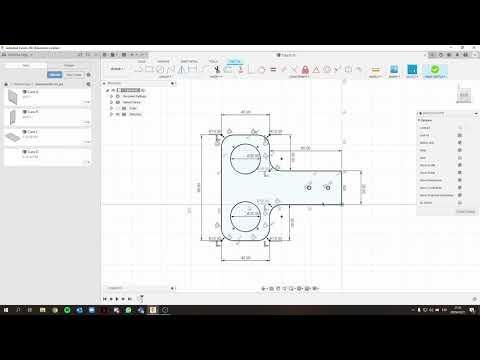Switch to the Surface tab

coord(163,61)
